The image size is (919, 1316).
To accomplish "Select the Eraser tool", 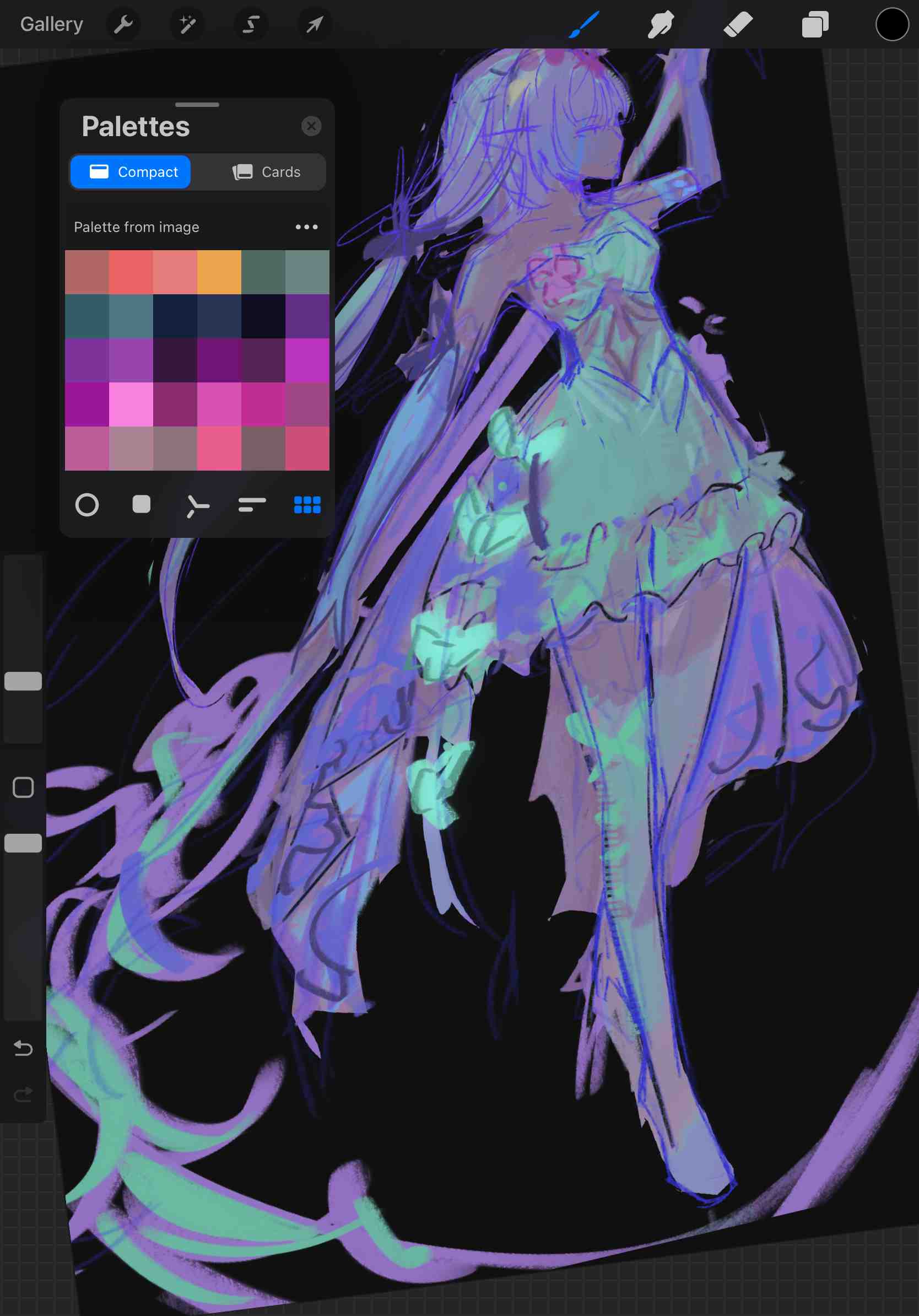I will [x=738, y=25].
